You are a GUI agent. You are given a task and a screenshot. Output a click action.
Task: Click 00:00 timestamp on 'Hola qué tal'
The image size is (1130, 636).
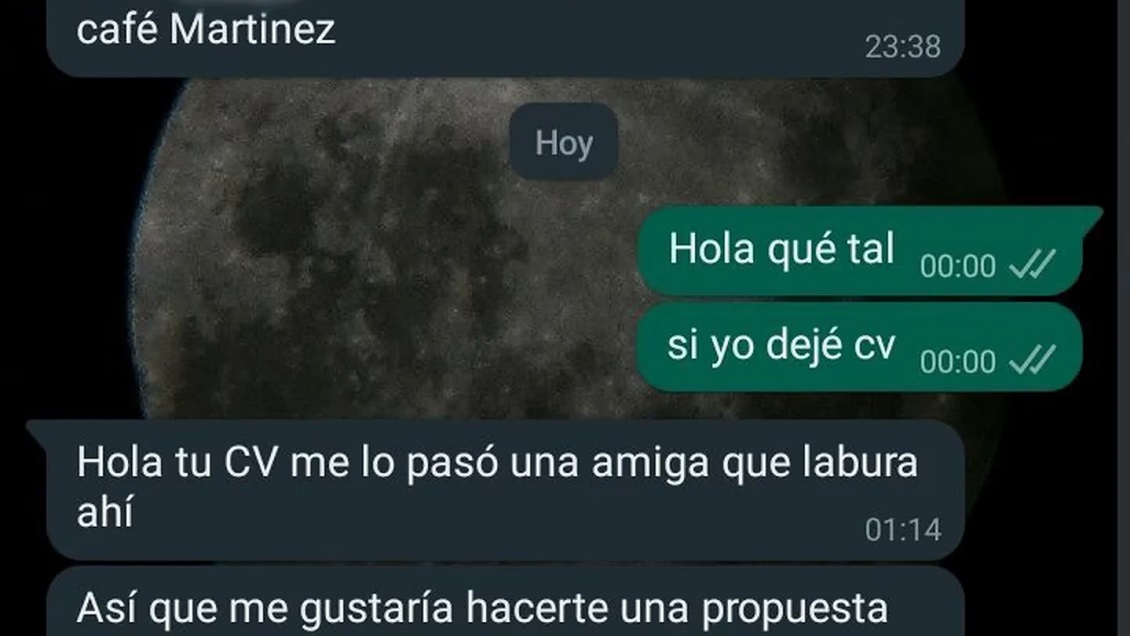pos(958,266)
